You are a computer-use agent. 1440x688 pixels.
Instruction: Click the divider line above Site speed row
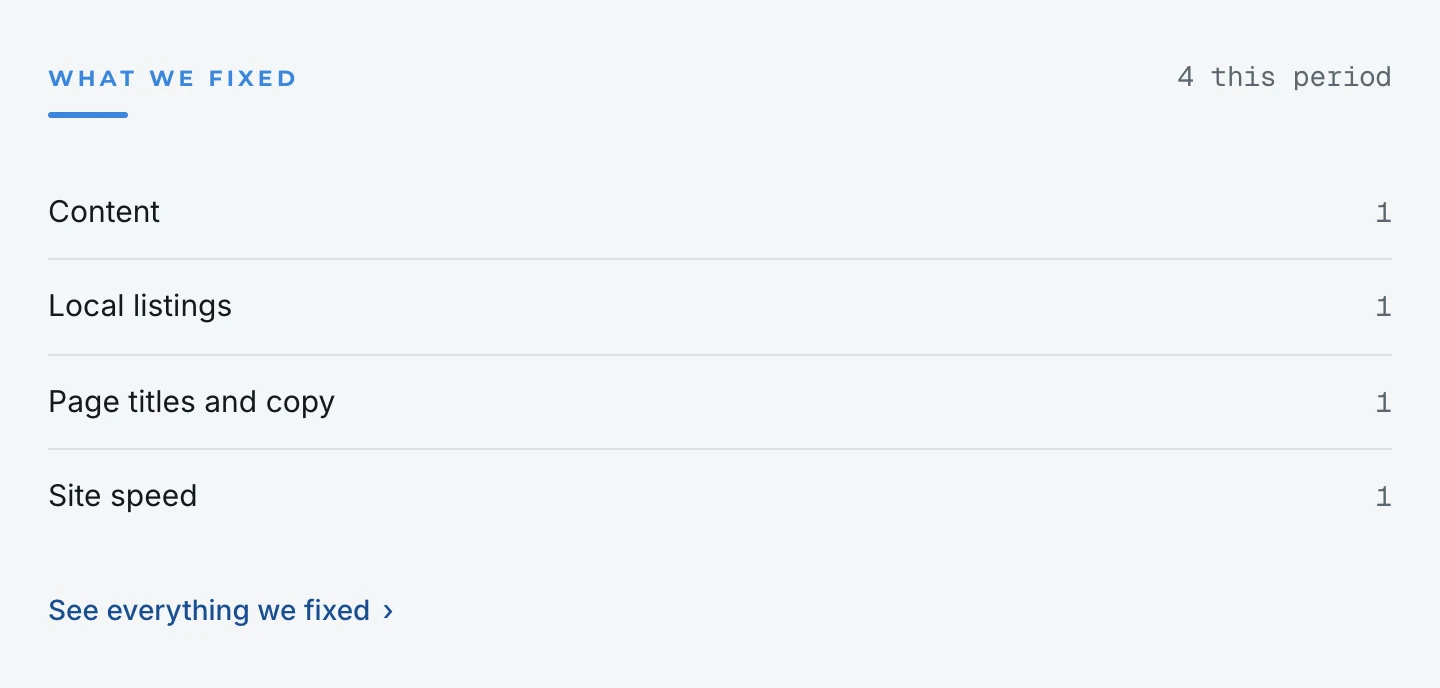[x=720, y=449]
